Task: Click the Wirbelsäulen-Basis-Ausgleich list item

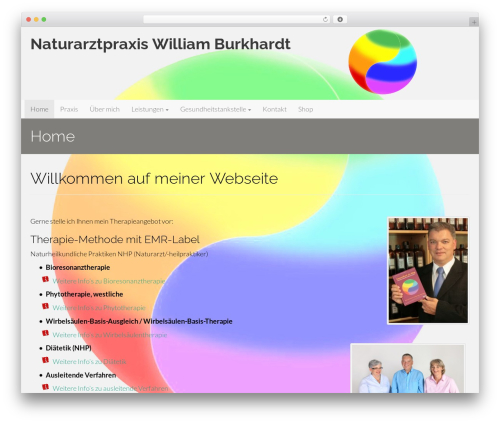Action: (x=139, y=321)
